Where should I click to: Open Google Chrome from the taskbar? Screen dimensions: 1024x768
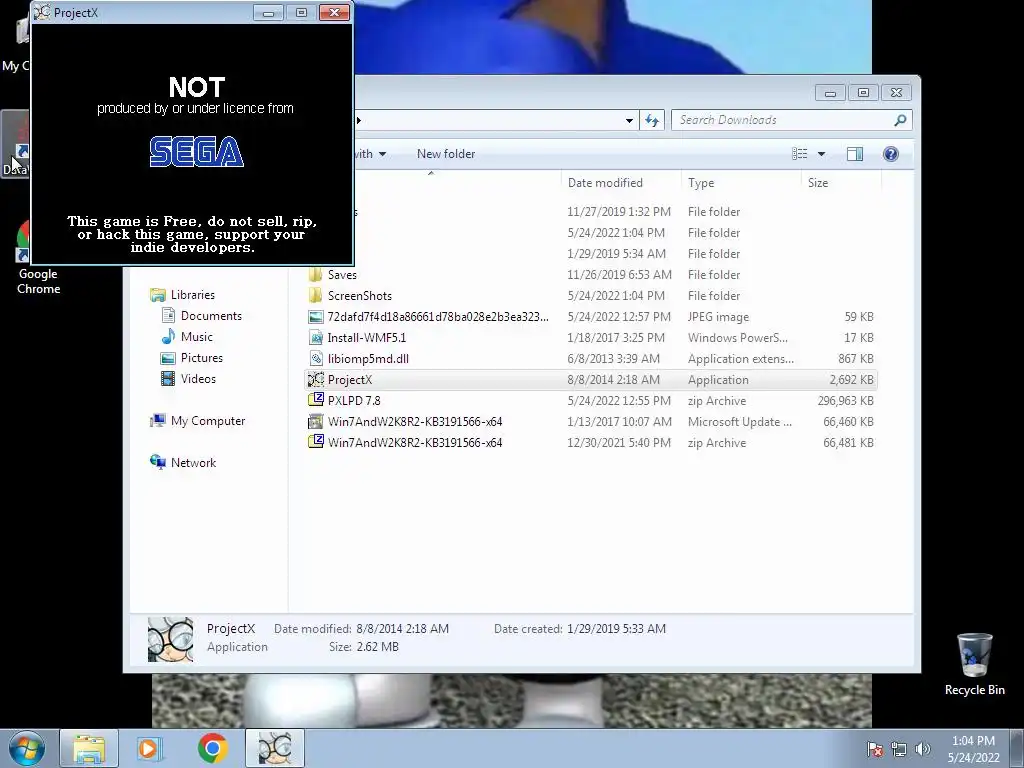coord(212,748)
